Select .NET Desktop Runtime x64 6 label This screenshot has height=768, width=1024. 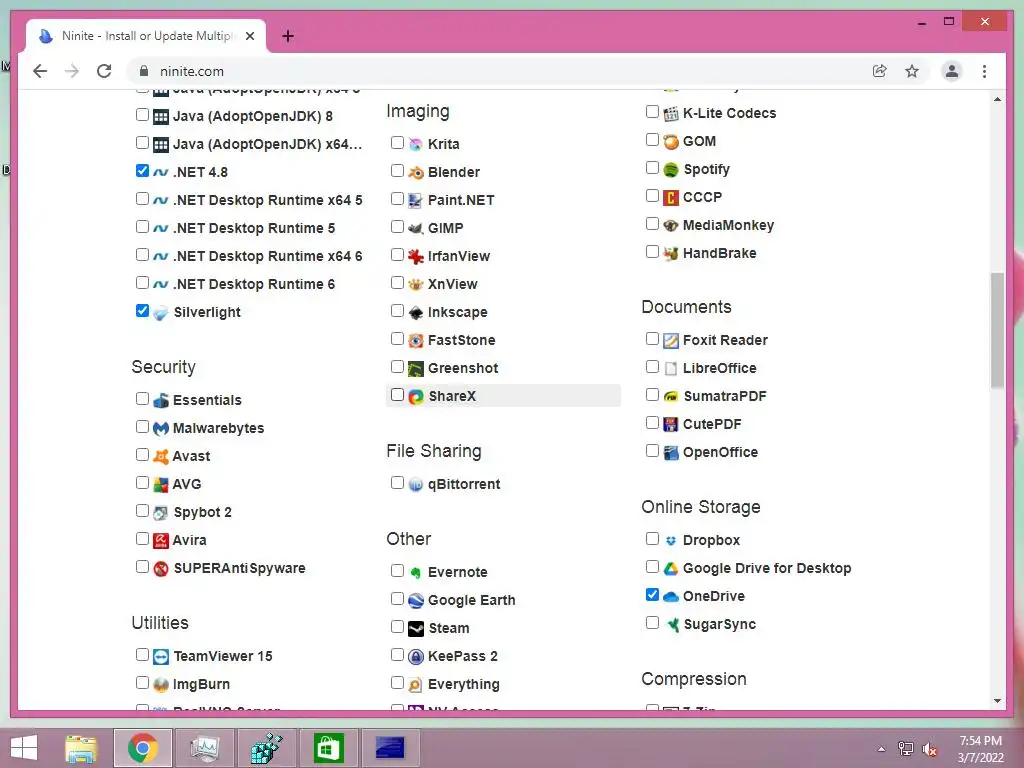[x=268, y=257]
